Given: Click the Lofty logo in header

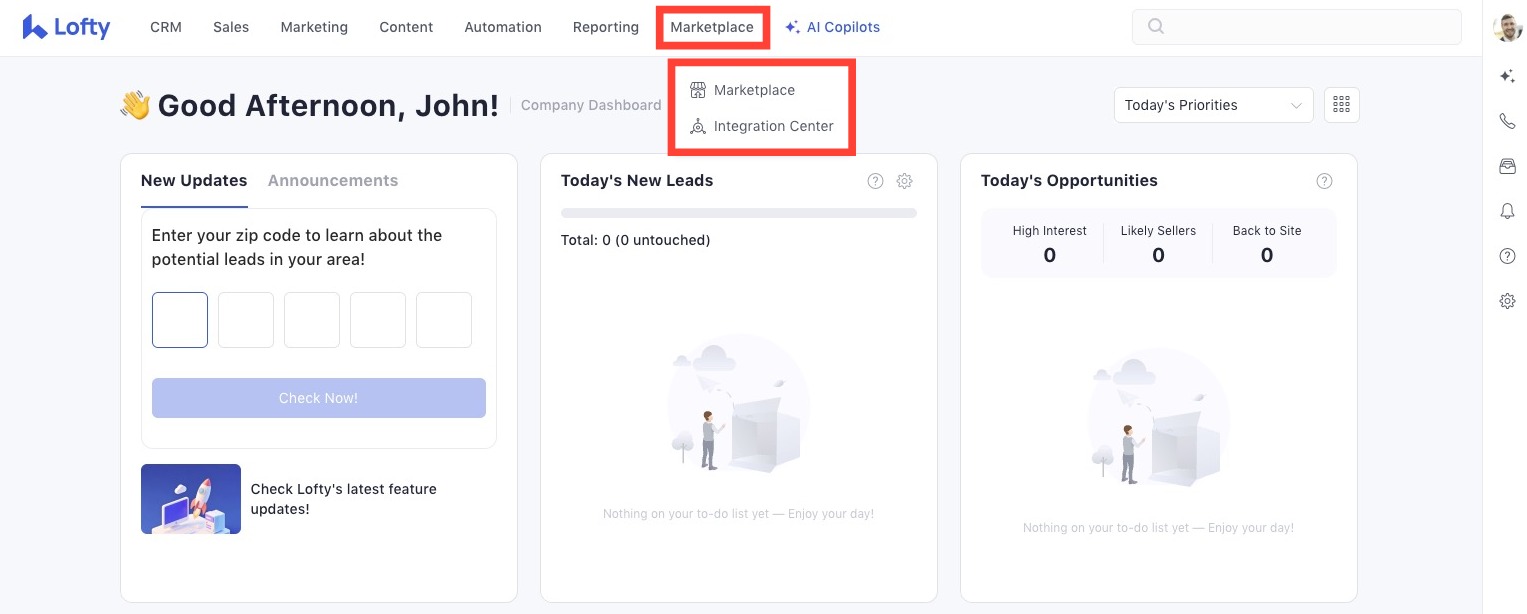Looking at the screenshot, I should tap(66, 27).
